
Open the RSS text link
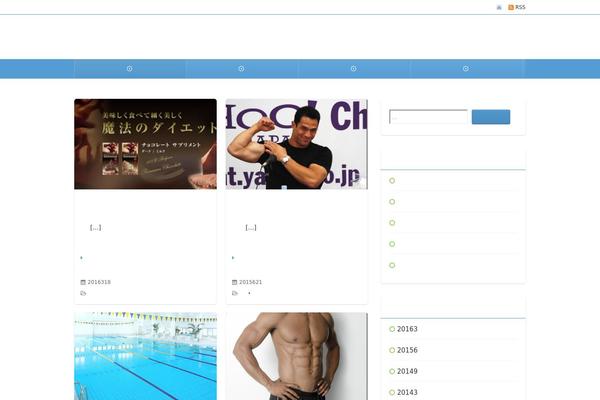point(520,7)
